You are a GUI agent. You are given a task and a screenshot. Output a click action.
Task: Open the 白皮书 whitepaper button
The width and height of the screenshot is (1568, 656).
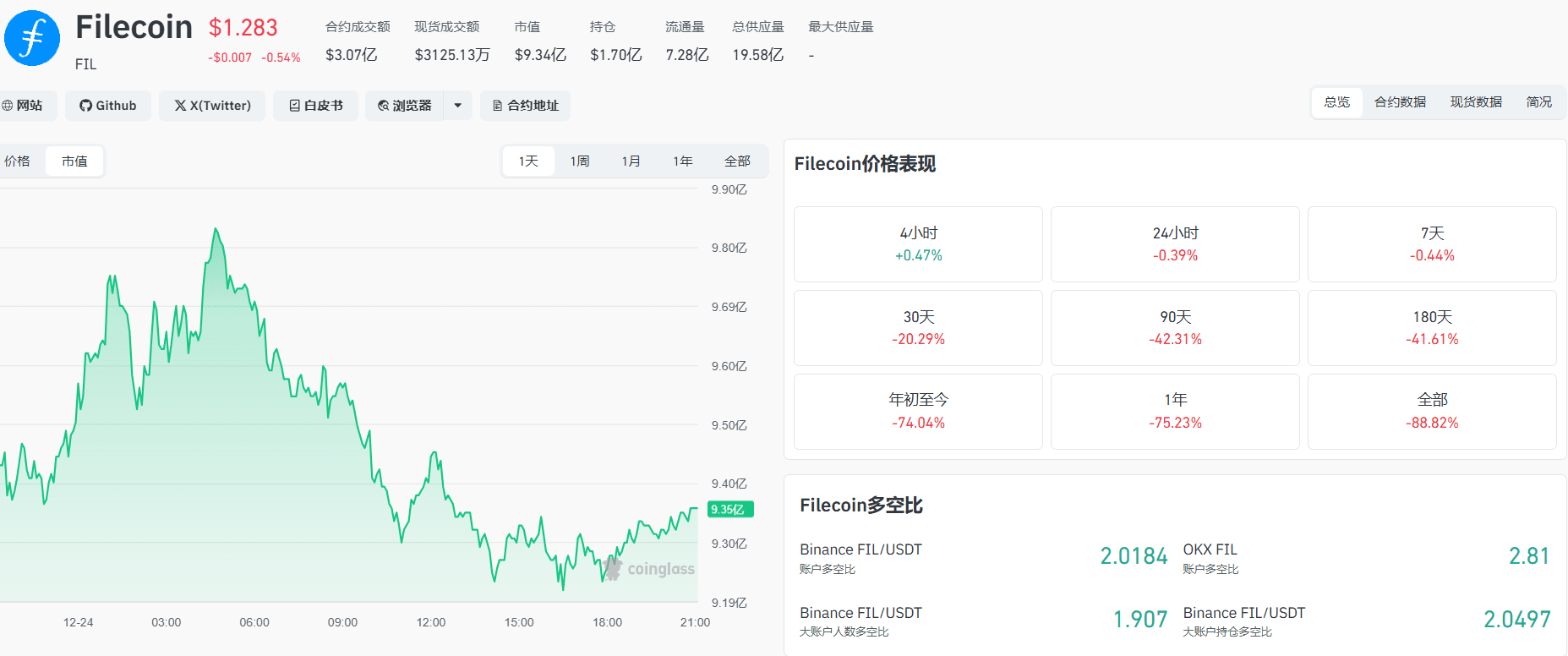[x=315, y=106]
